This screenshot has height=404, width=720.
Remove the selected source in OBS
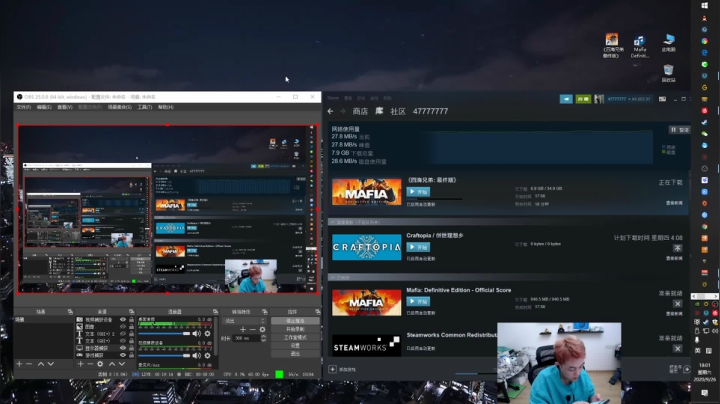pyautogui.click(x=90, y=364)
